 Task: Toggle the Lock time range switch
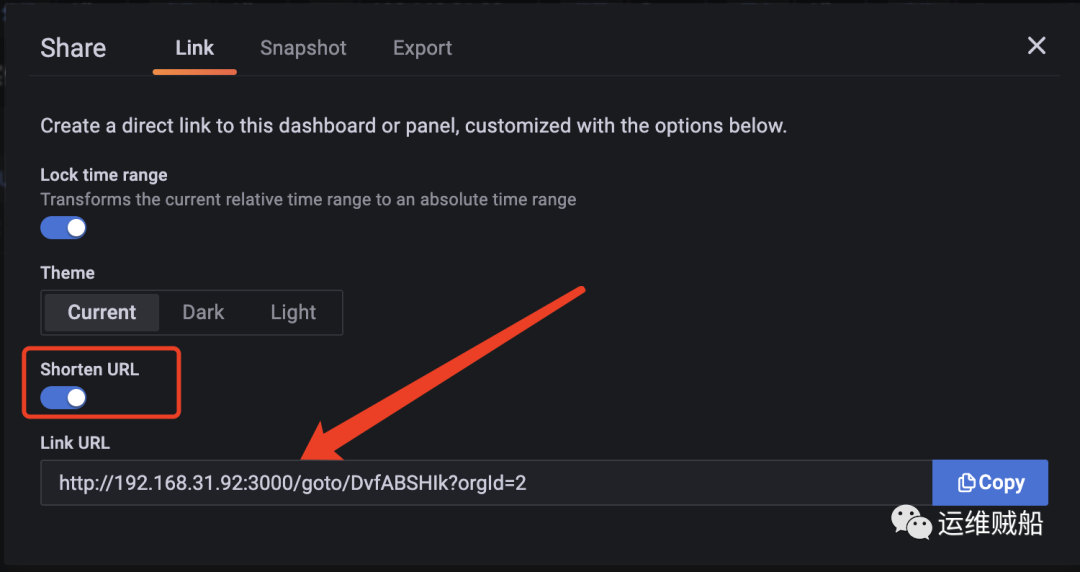63,227
